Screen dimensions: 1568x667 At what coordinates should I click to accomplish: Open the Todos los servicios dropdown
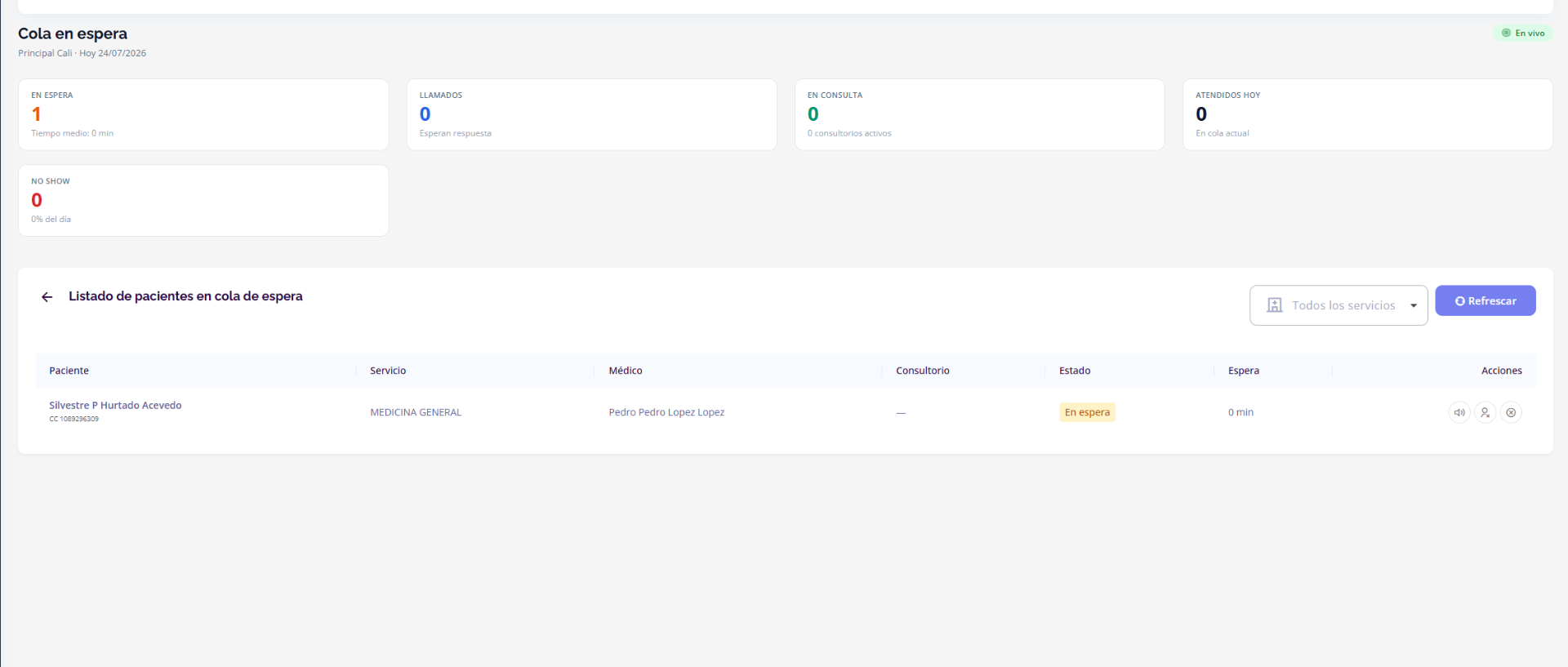(x=1339, y=305)
